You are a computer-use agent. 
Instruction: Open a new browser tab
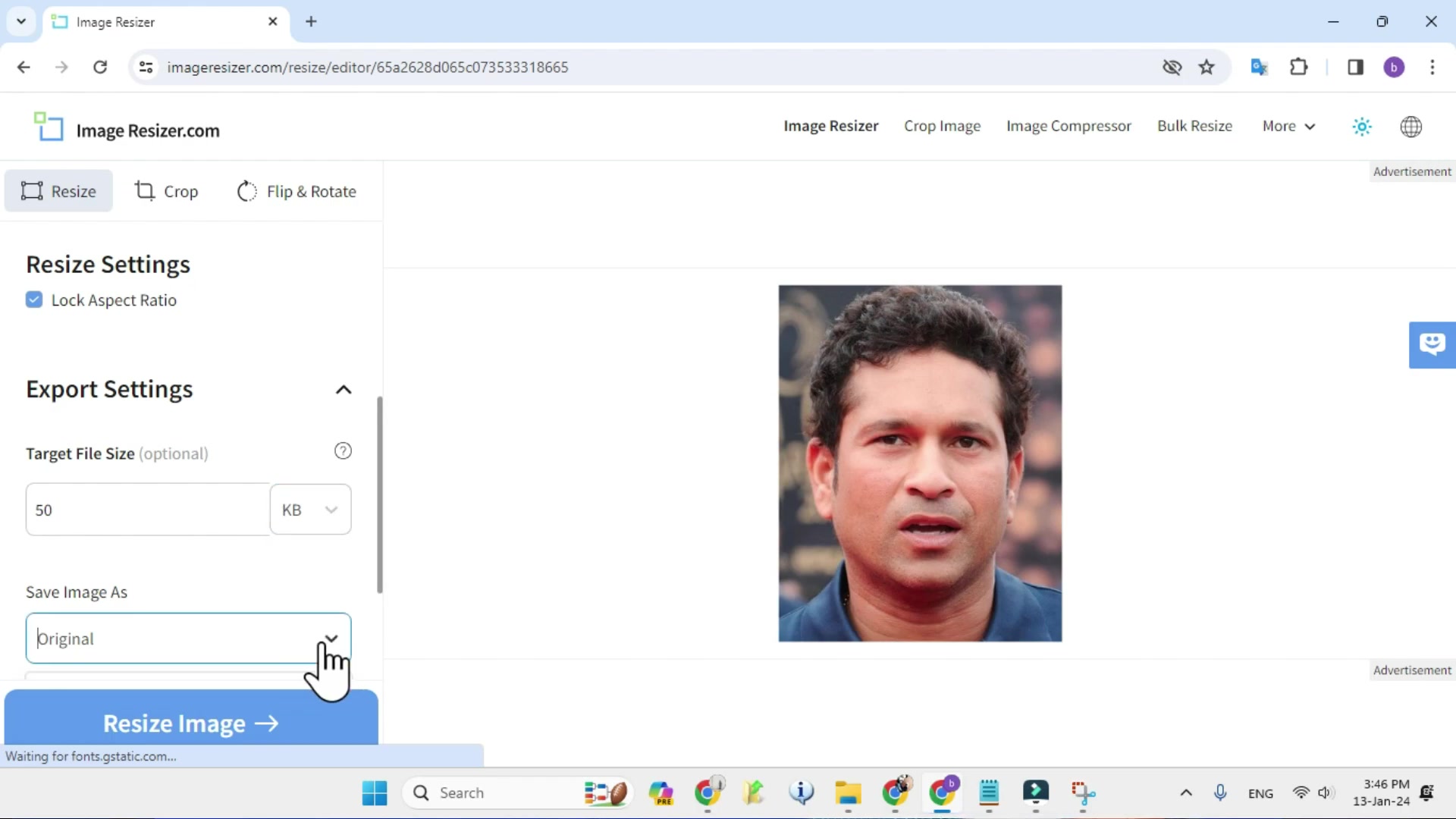311,21
